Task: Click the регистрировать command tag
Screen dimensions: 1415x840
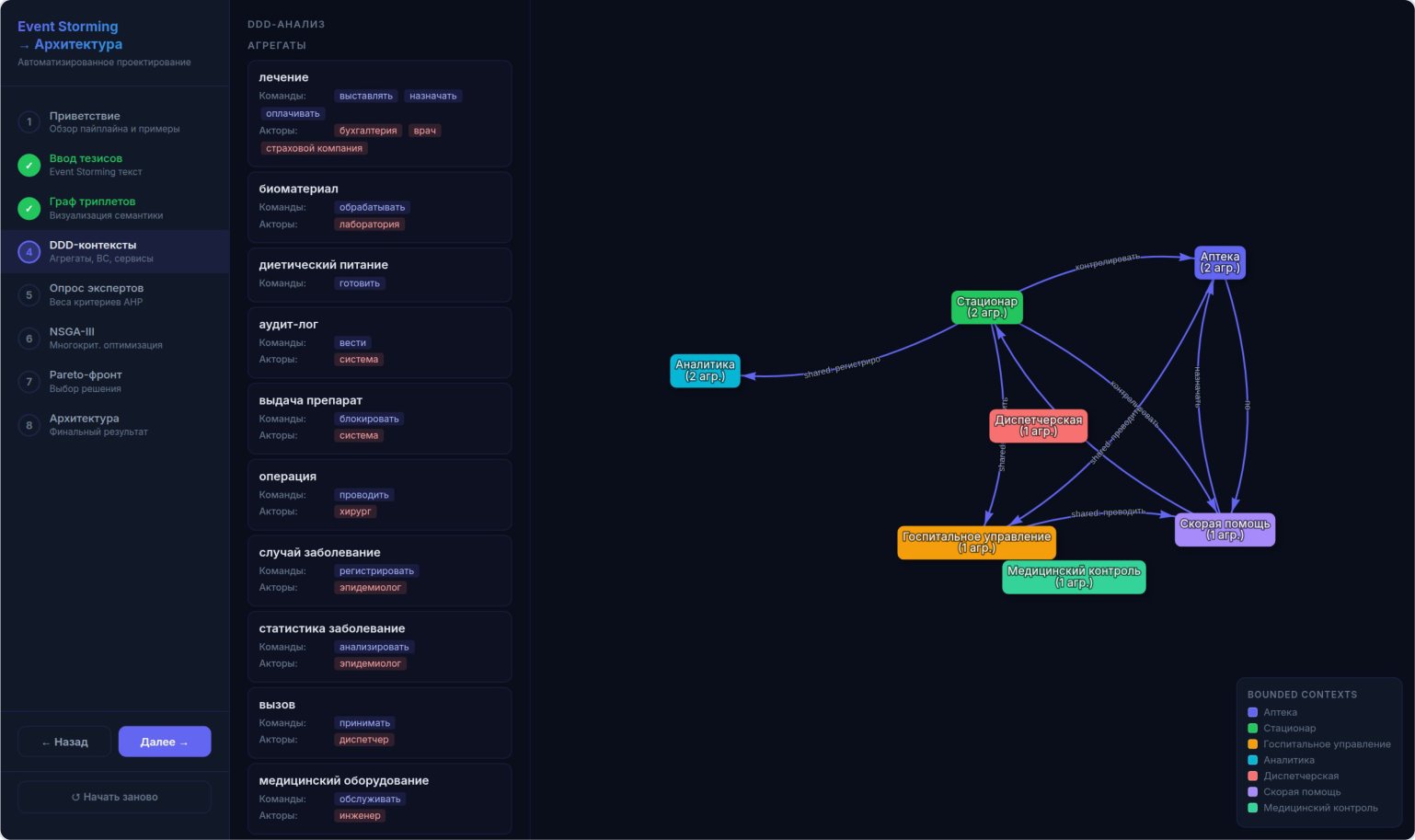Action: click(376, 570)
